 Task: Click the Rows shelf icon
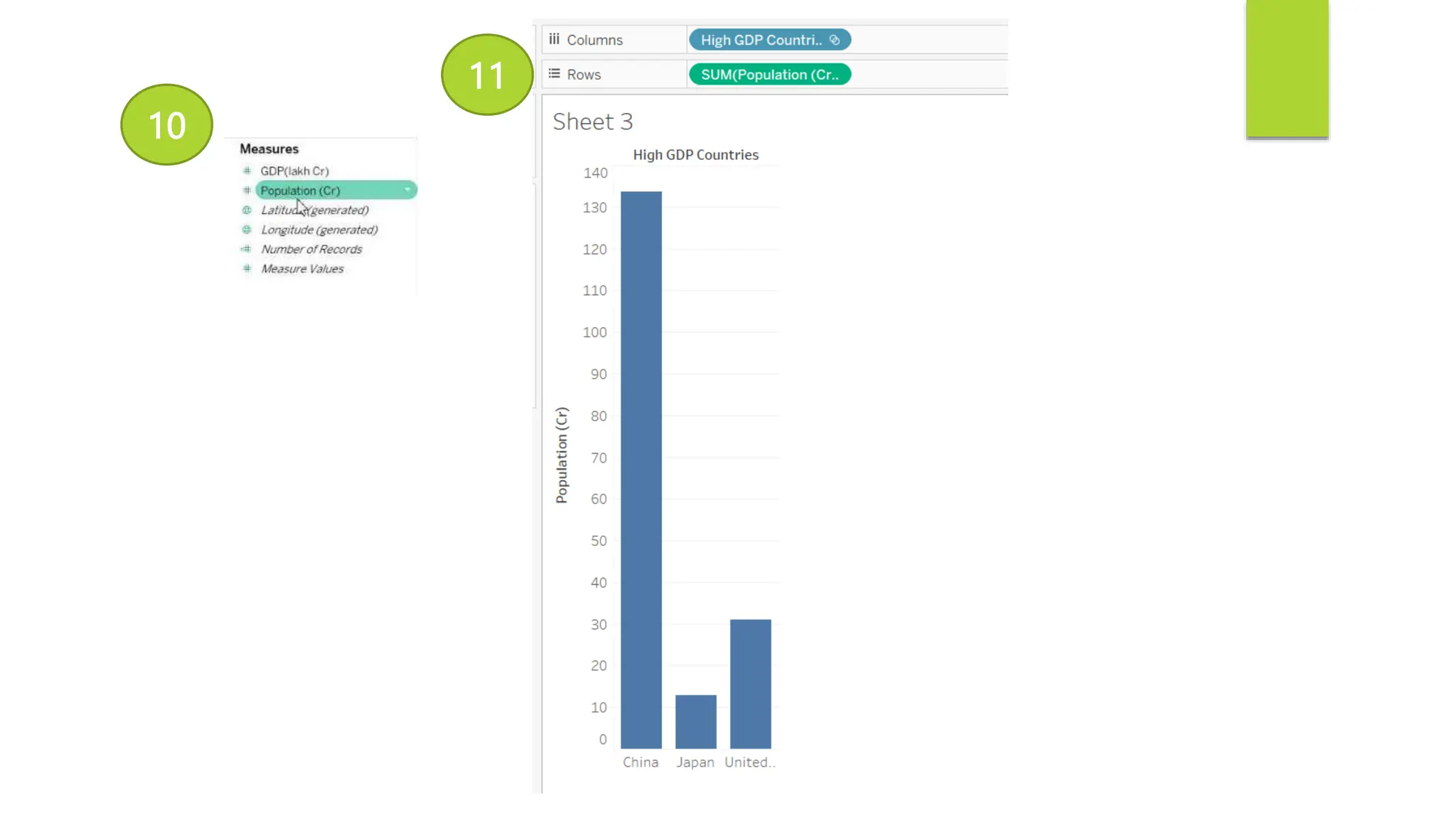555,74
